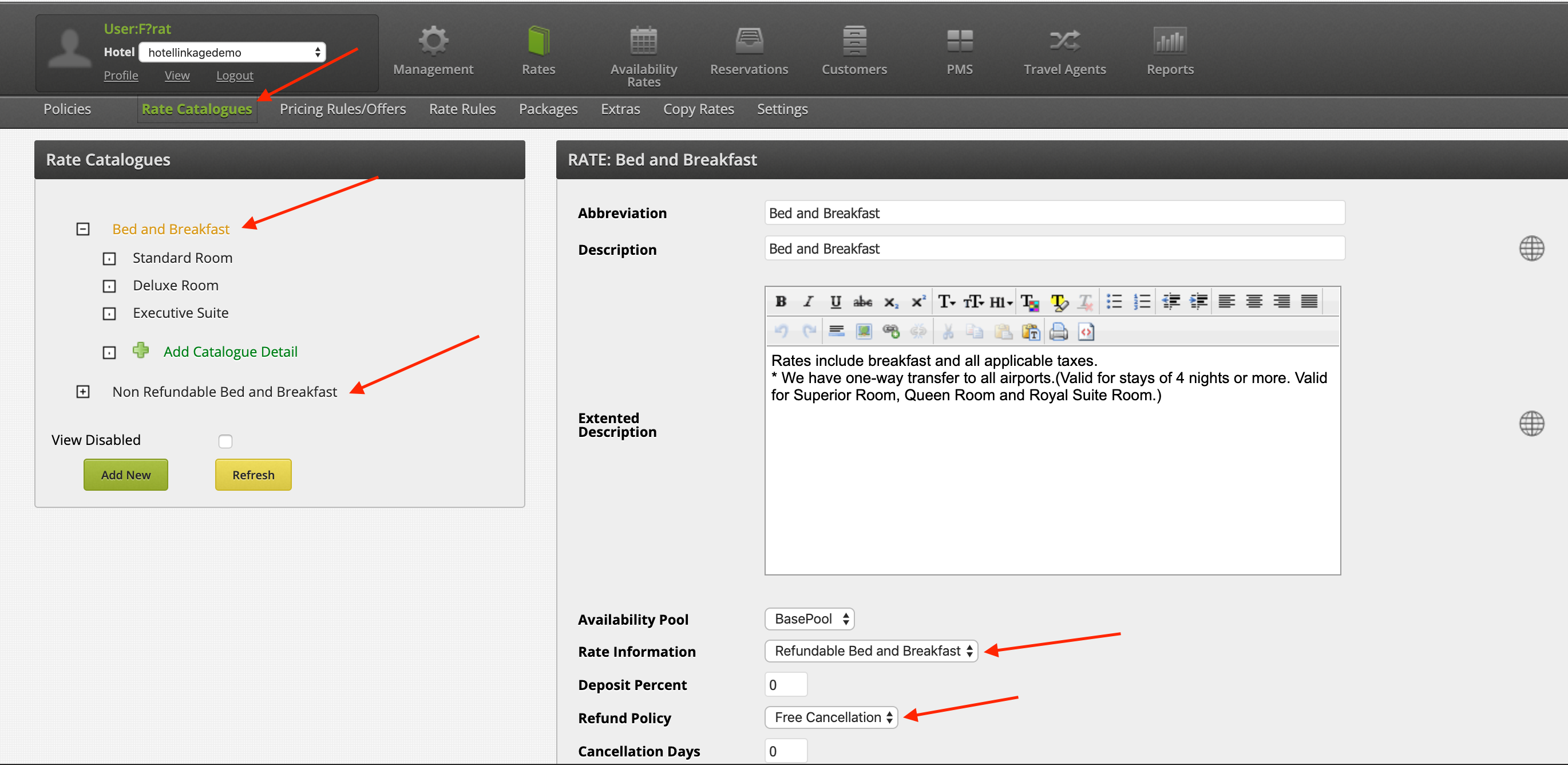Viewport: 1568px width, 765px height.
Task: Open the Reservations section icon
Action: point(749,41)
